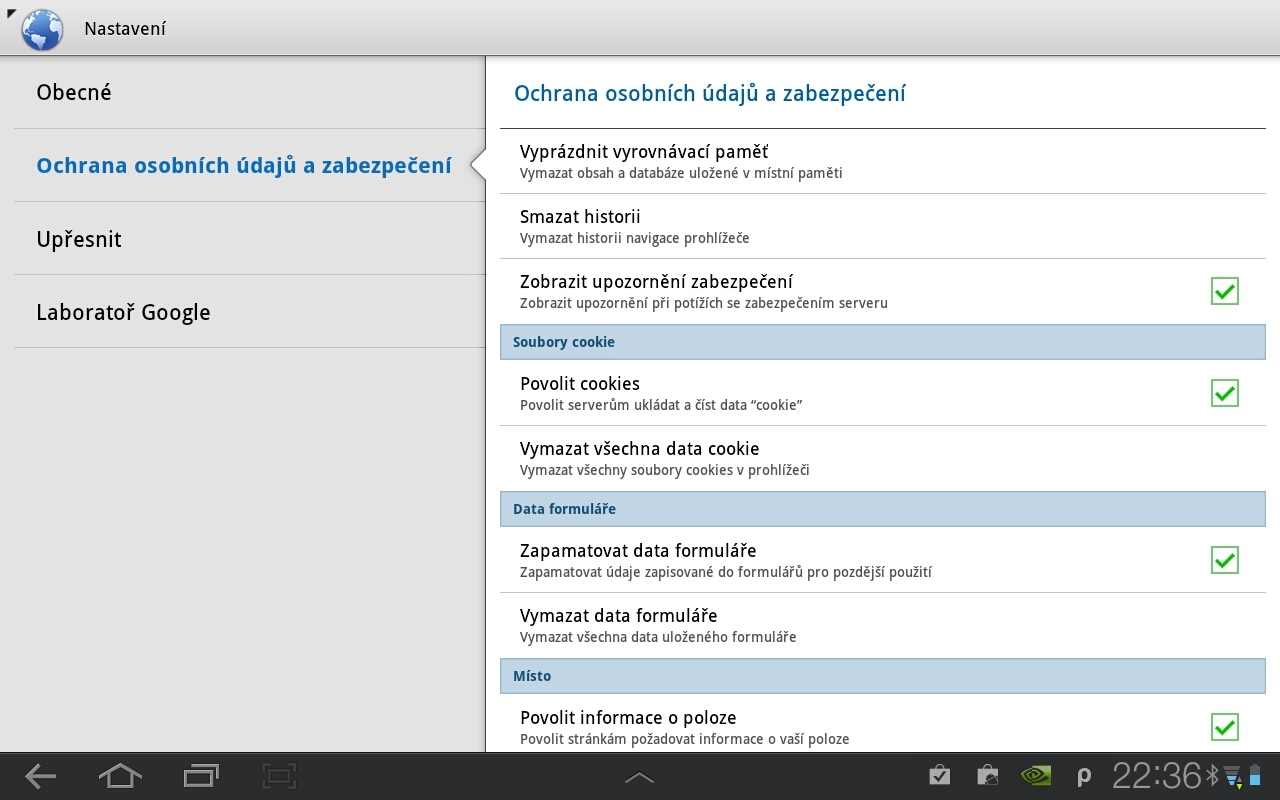The width and height of the screenshot is (1280, 800).
Task: Open the NVIDIA Tegra icon in the status bar
Action: click(x=1035, y=775)
